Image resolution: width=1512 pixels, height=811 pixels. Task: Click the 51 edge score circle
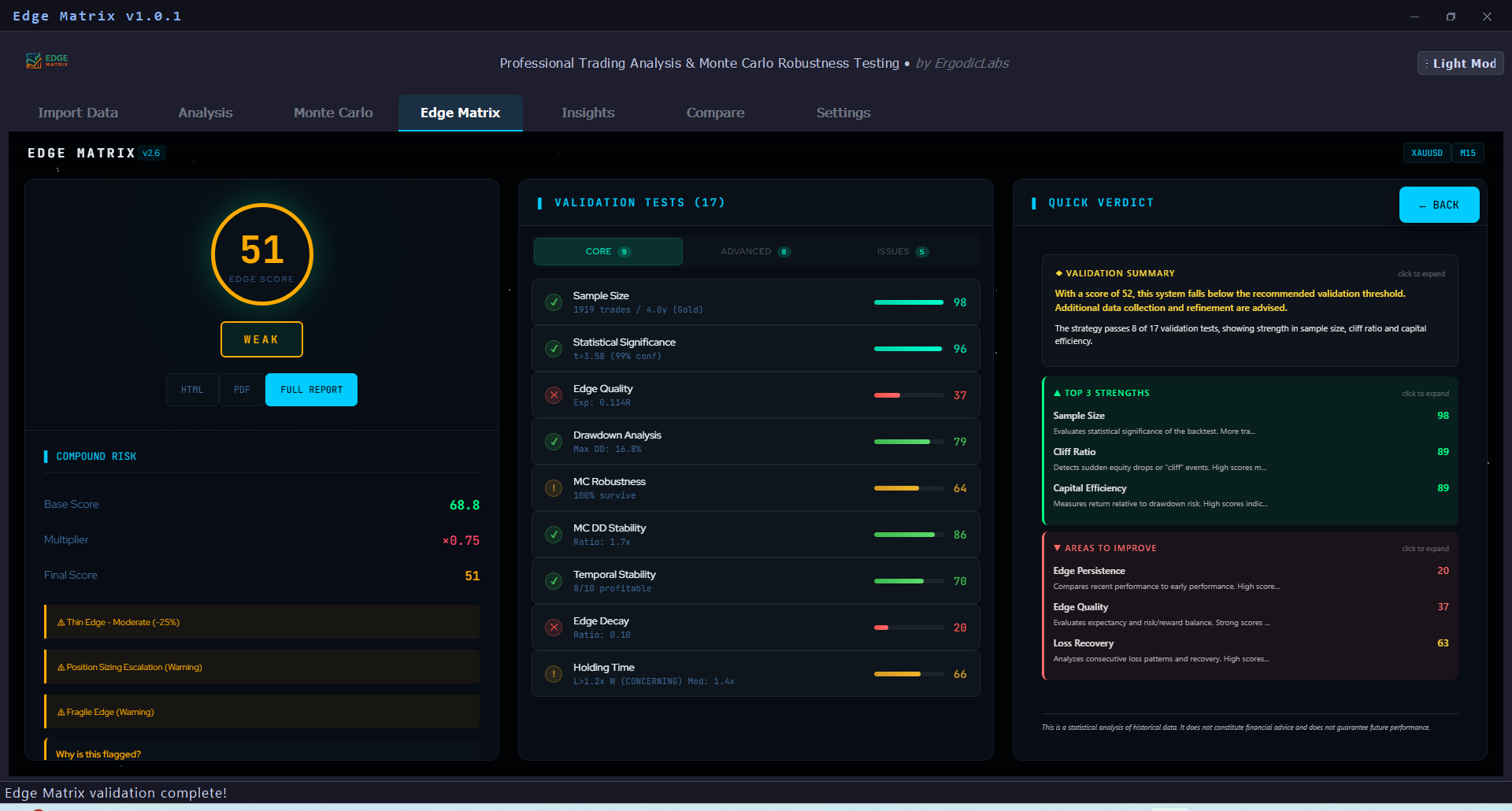[262, 254]
